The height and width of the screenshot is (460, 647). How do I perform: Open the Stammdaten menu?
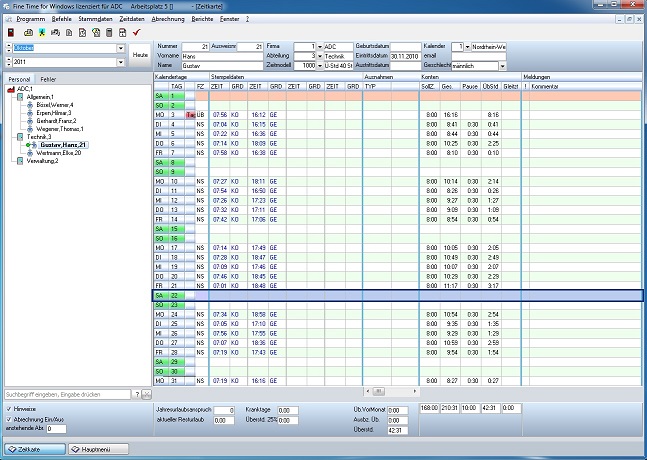(x=95, y=19)
